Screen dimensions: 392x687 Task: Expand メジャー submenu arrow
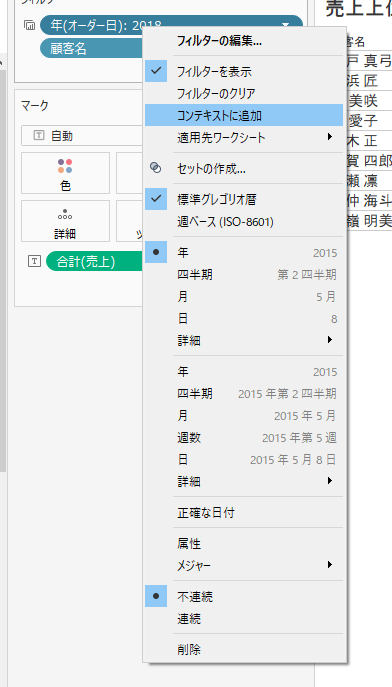click(x=330, y=565)
